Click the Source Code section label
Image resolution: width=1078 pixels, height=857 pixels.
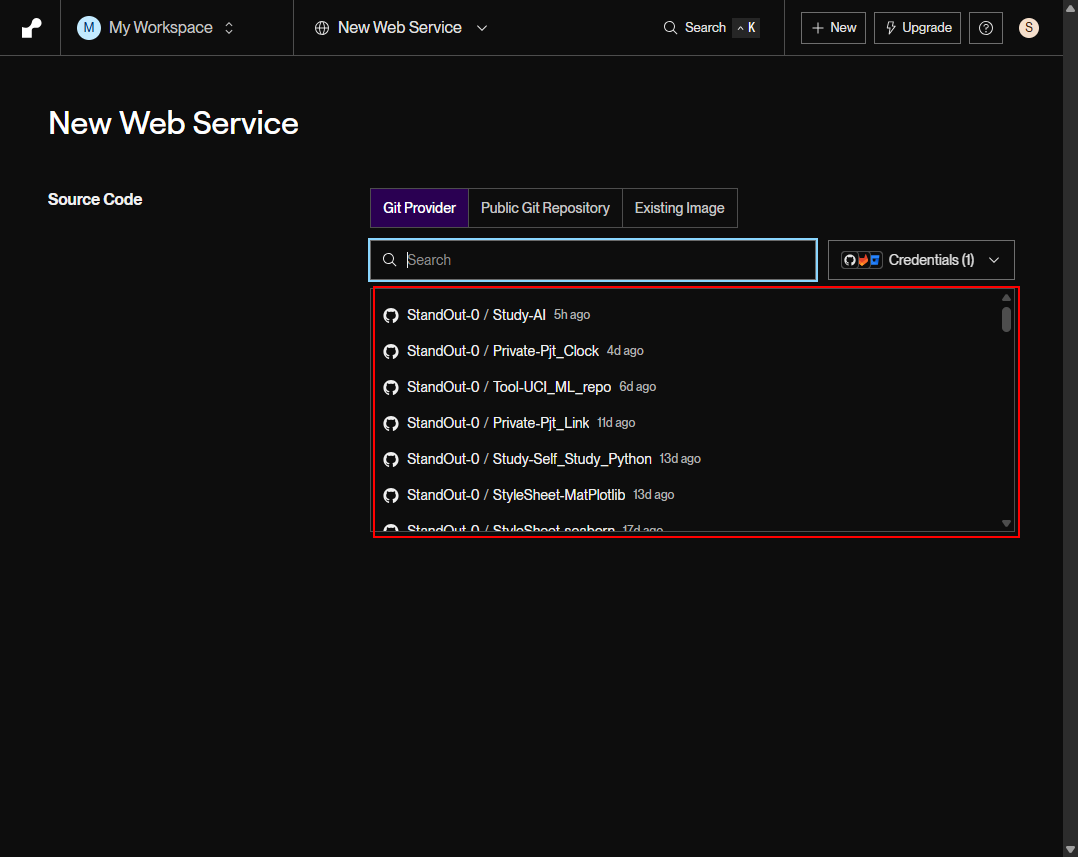[x=95, y=199]
